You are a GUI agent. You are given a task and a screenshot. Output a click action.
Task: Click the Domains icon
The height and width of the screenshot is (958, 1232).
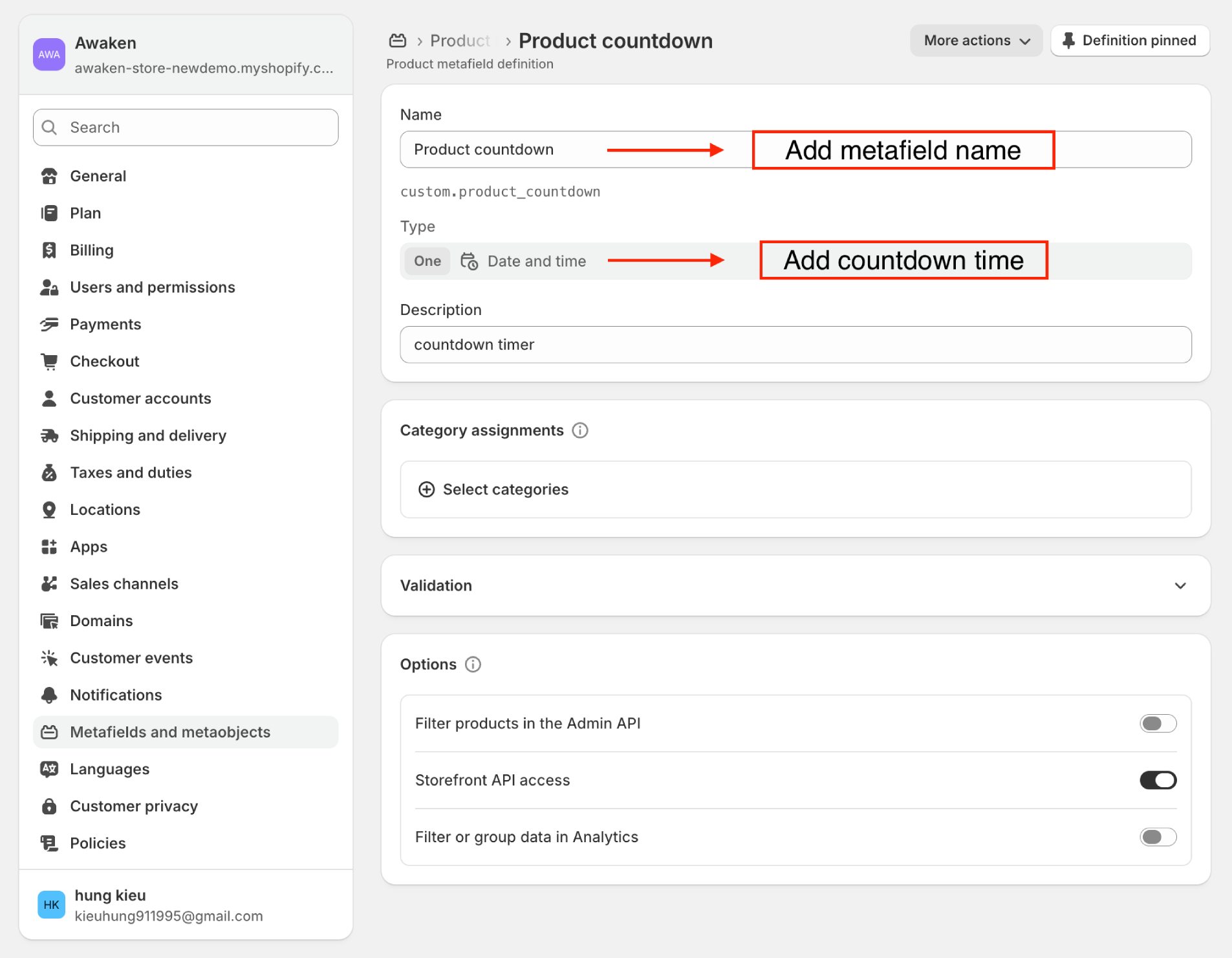pyautogui.click(x=49, y=621)
